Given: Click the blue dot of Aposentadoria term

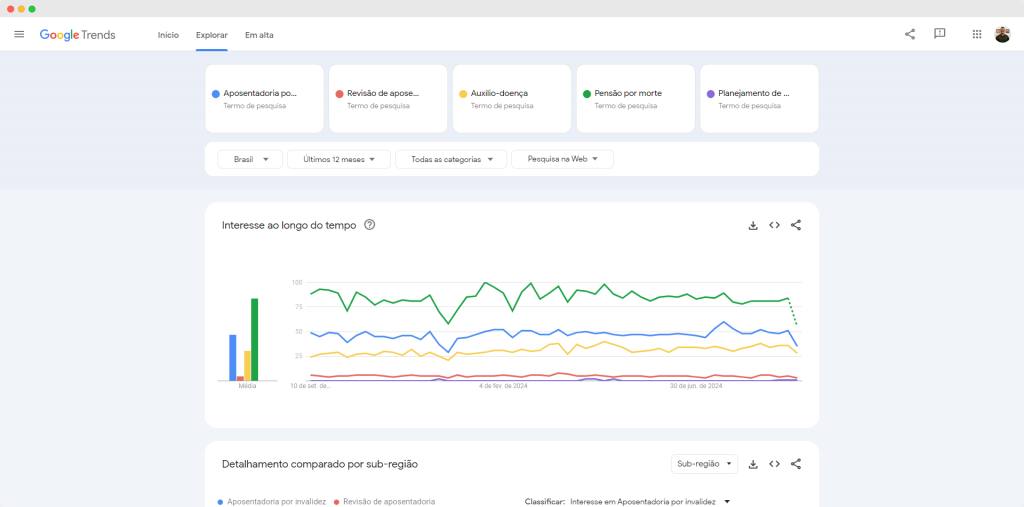Looking at the screenshot, I should click(x=216, y=94).
